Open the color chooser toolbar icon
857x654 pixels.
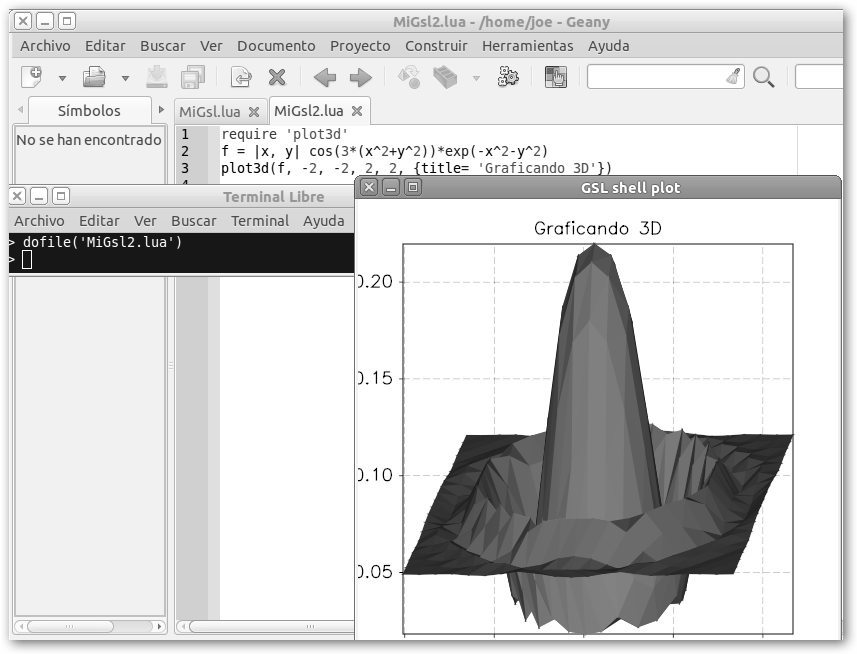click(x=555, y=77)
